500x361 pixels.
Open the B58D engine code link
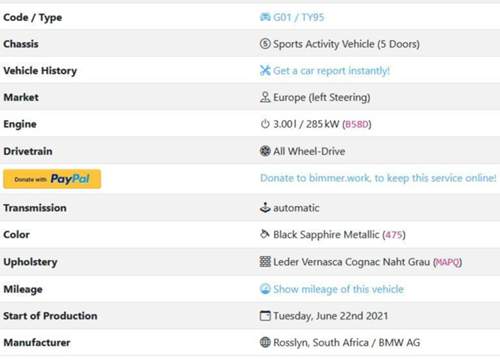click(x=357, y=124)
